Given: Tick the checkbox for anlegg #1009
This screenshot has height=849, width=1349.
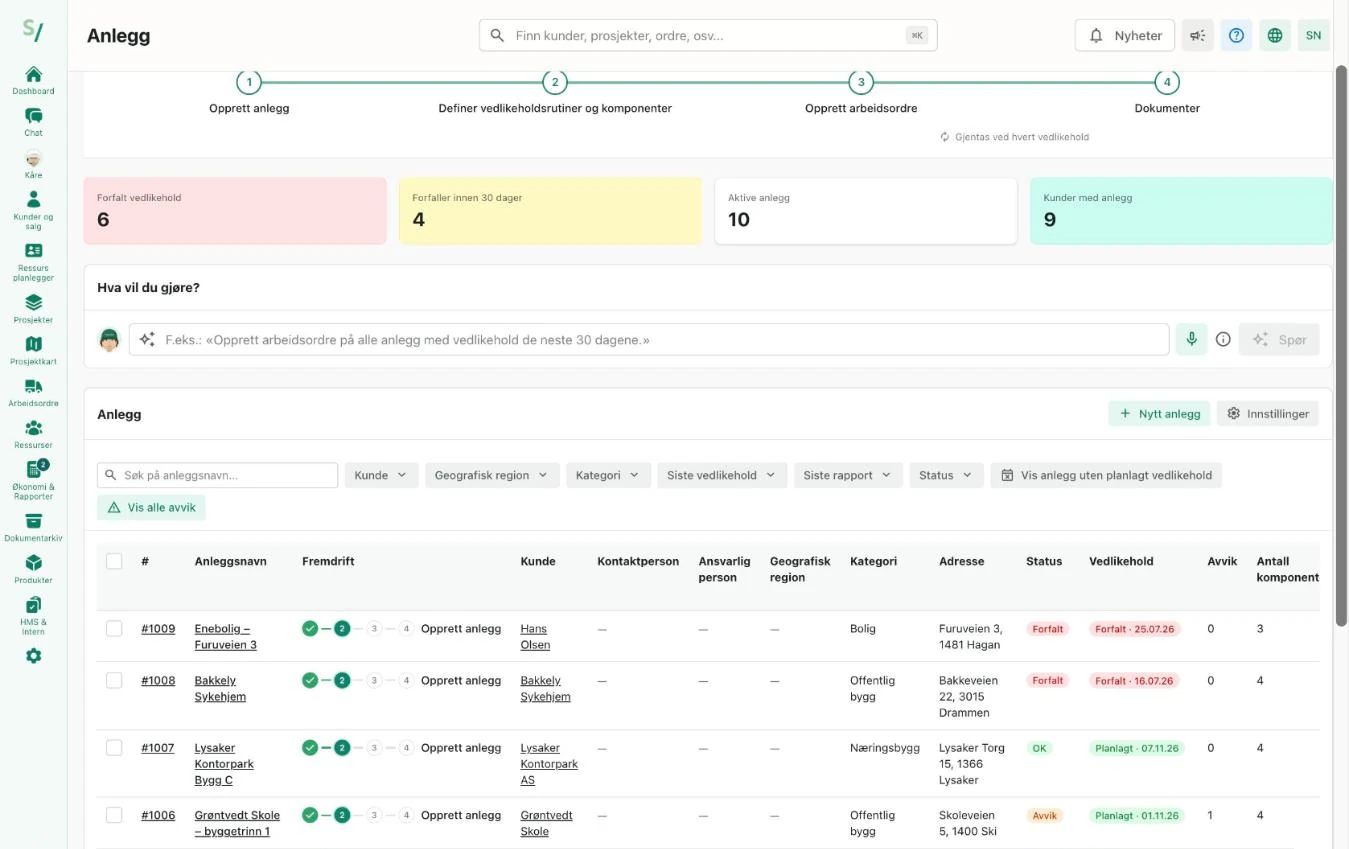Looking at the screenshot, I should coord(114,628).
